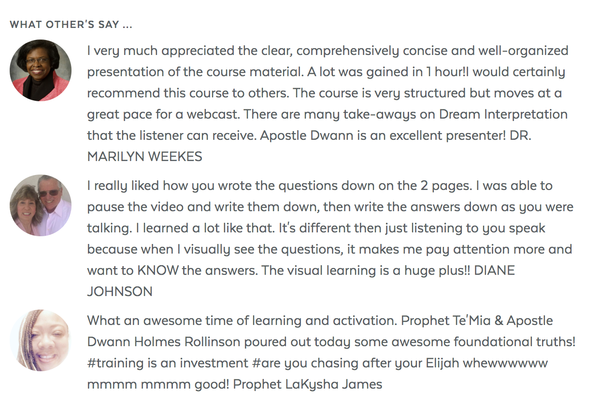This screenshot has height=405, width=600.
Task: Click the word "whewwwwww"
Action: coord(505,363)
